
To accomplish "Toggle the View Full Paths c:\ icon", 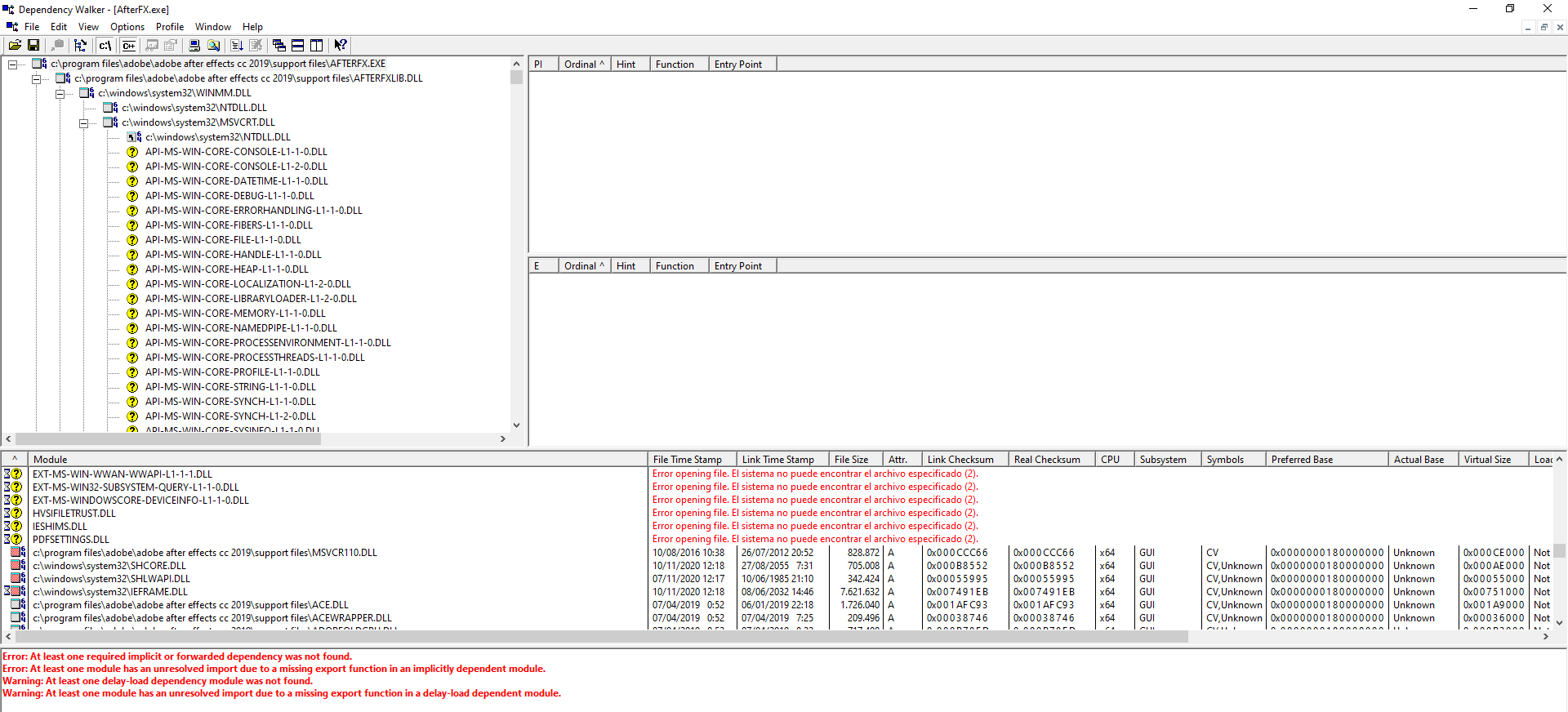I will click(x=105, y=46).
